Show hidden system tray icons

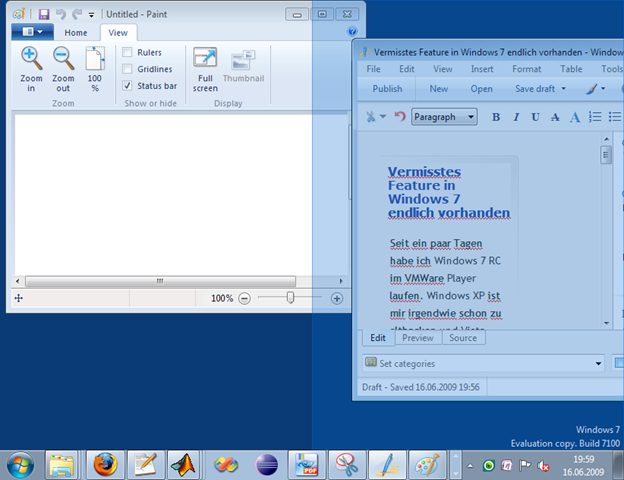(x=470, y=466)
